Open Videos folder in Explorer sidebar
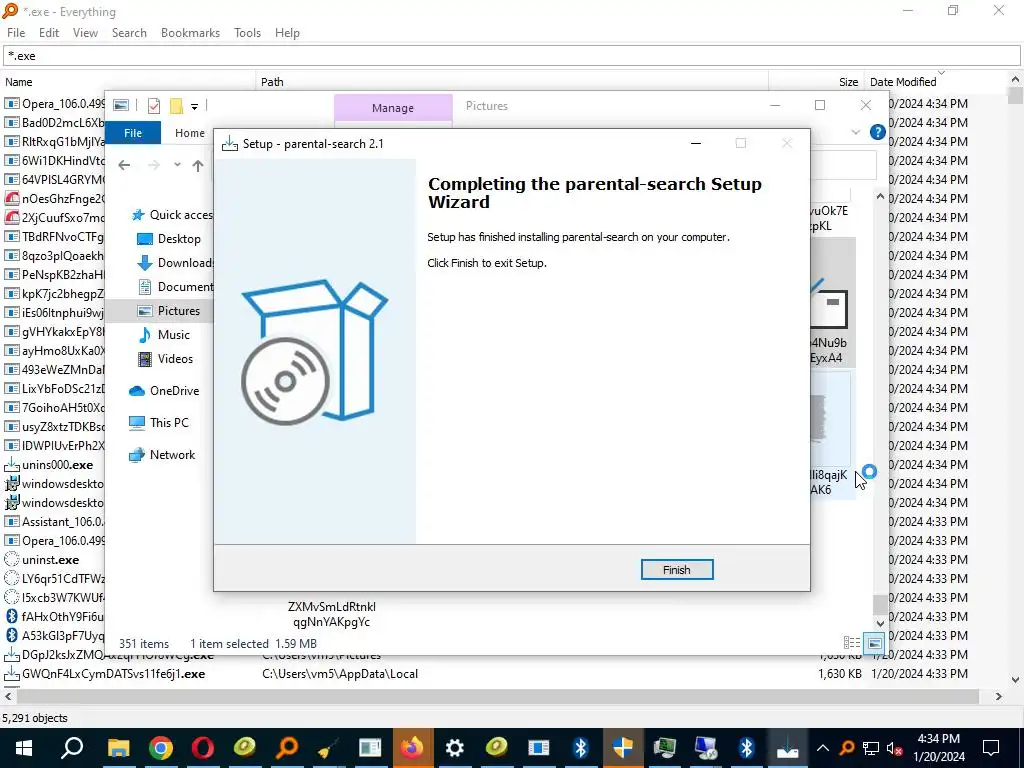Viewport: 1024px width, 768px height. pyautogui.click(x=165, y=359)
